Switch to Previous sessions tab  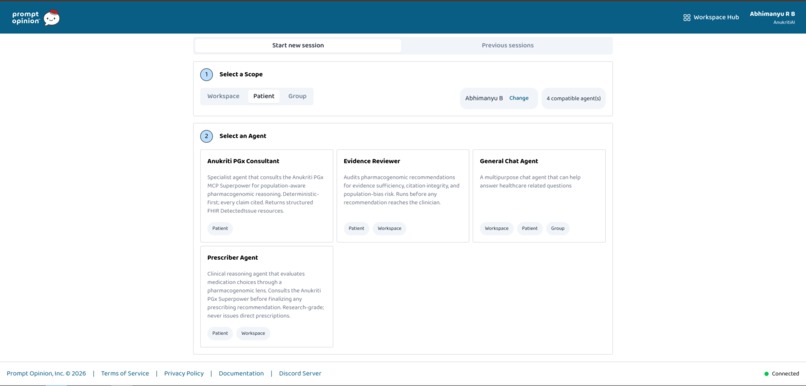pyautogui.click(x=507, y=45)
